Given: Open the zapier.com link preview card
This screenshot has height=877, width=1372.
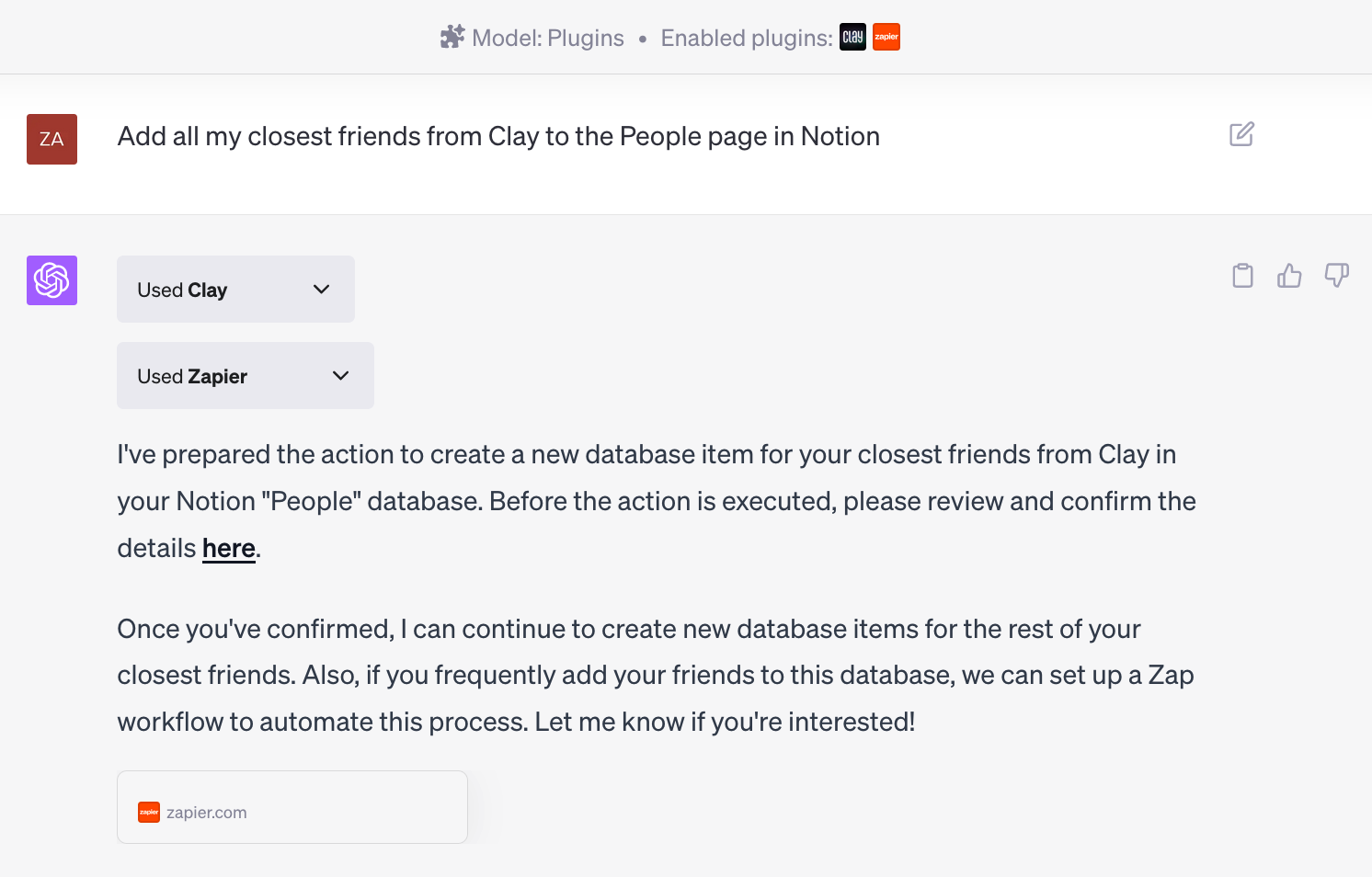Looking at the screenshot, I should point(292,807).
